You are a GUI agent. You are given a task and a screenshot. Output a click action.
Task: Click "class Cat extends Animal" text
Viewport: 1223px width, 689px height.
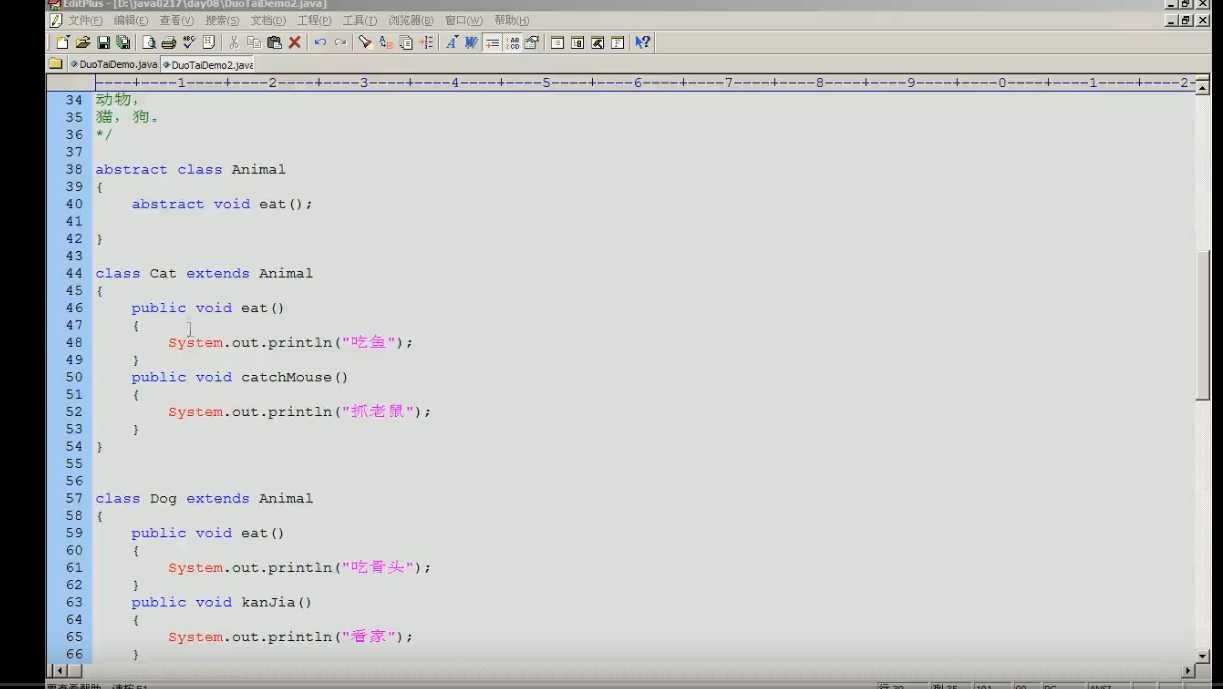click(204, 273)
